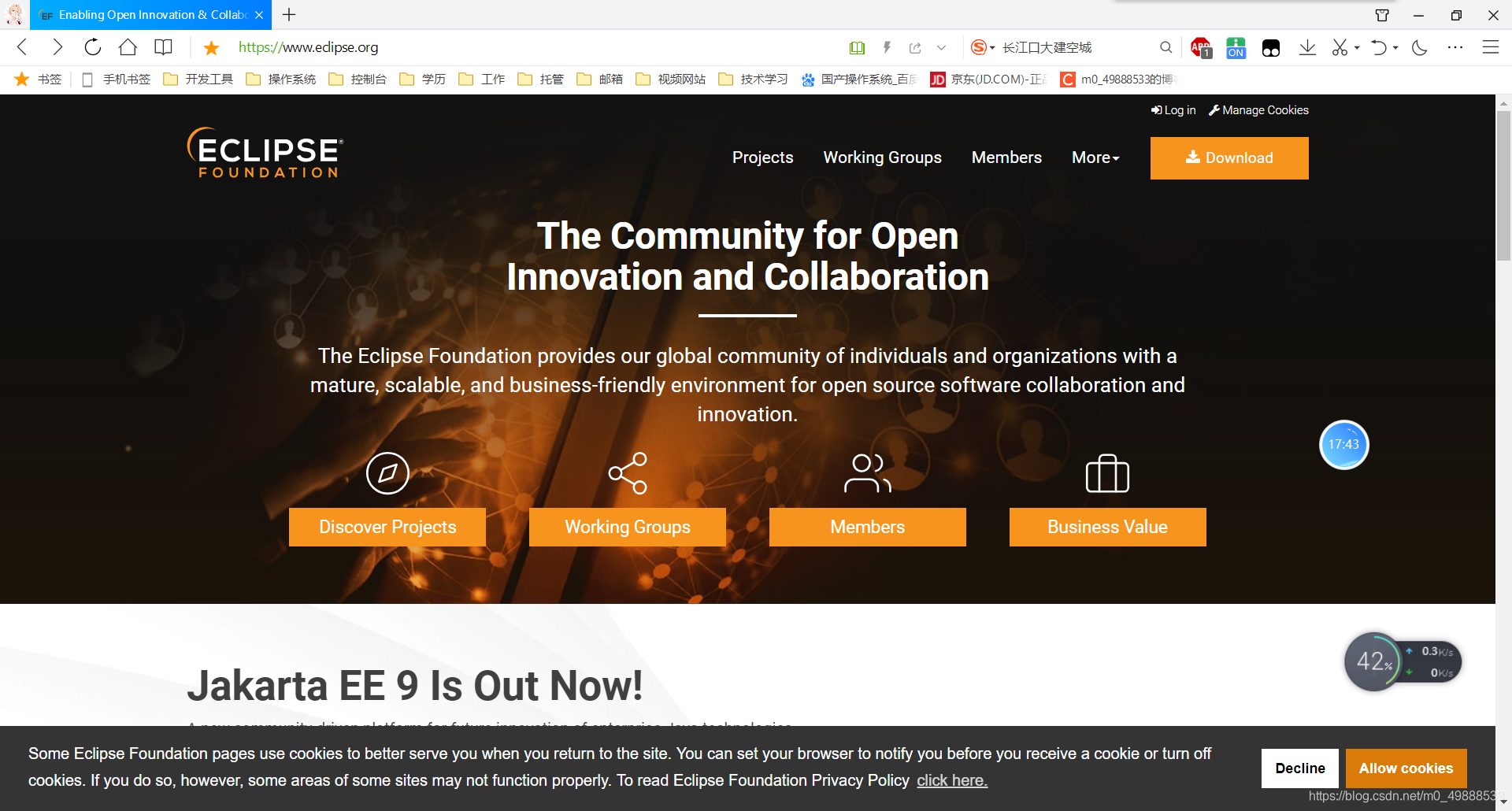Expand the address bar dropdown chevron
This screenshot has height=811, width=1512.
(x=941, y=48)
